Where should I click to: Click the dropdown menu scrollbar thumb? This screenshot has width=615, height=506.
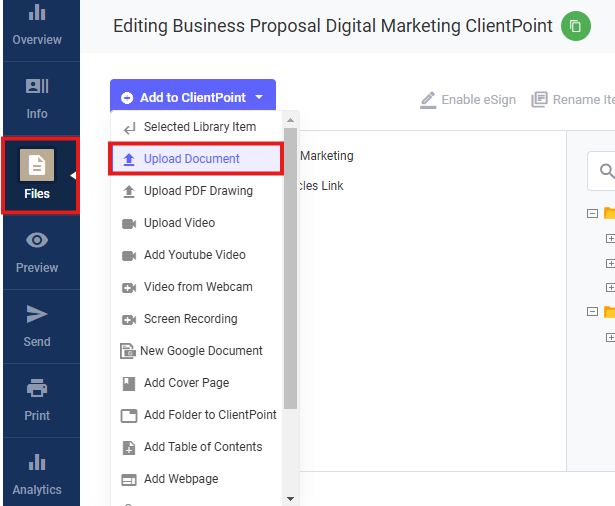(x=290, y=268)
